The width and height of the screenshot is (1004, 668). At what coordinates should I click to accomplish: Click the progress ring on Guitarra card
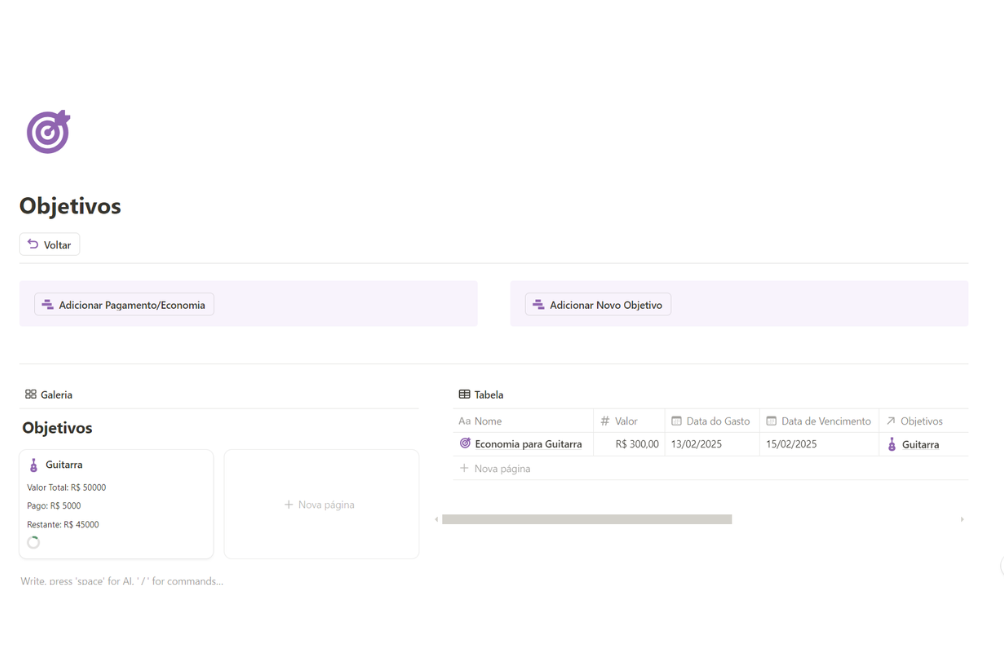pyautogui.click(x=34, y=542)
